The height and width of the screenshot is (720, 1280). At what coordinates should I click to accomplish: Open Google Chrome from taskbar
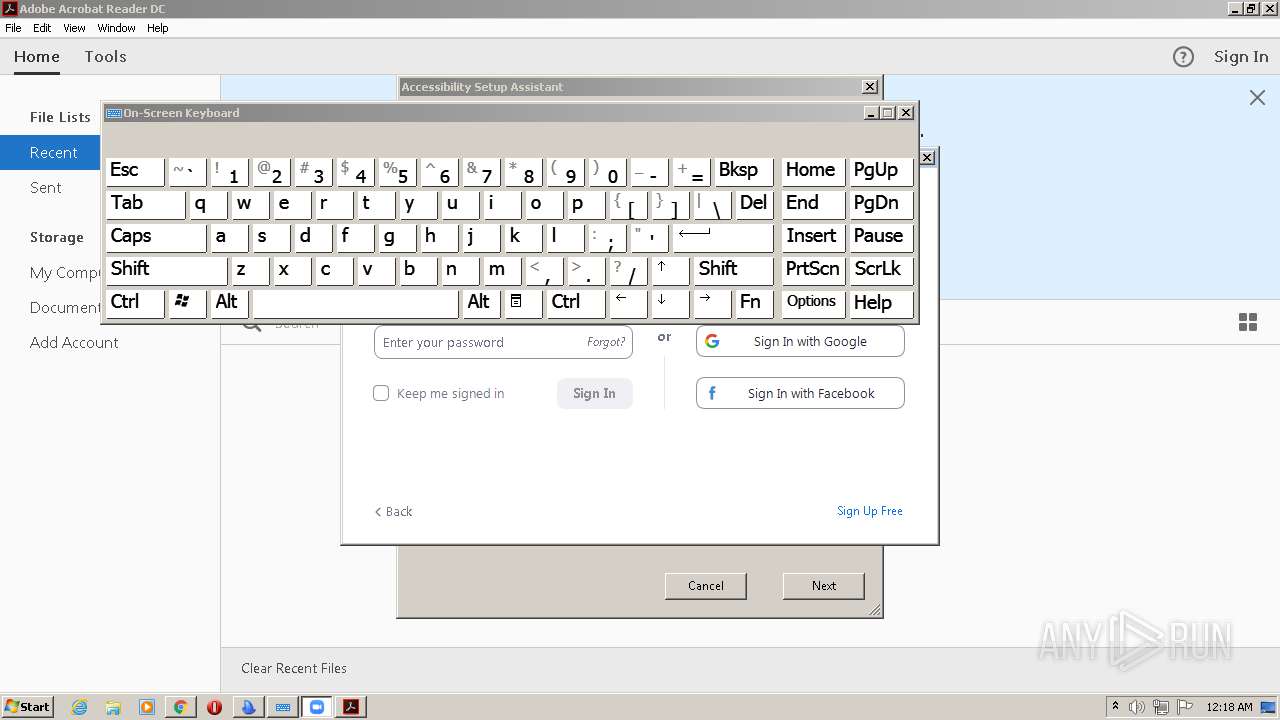click(180, 707)
